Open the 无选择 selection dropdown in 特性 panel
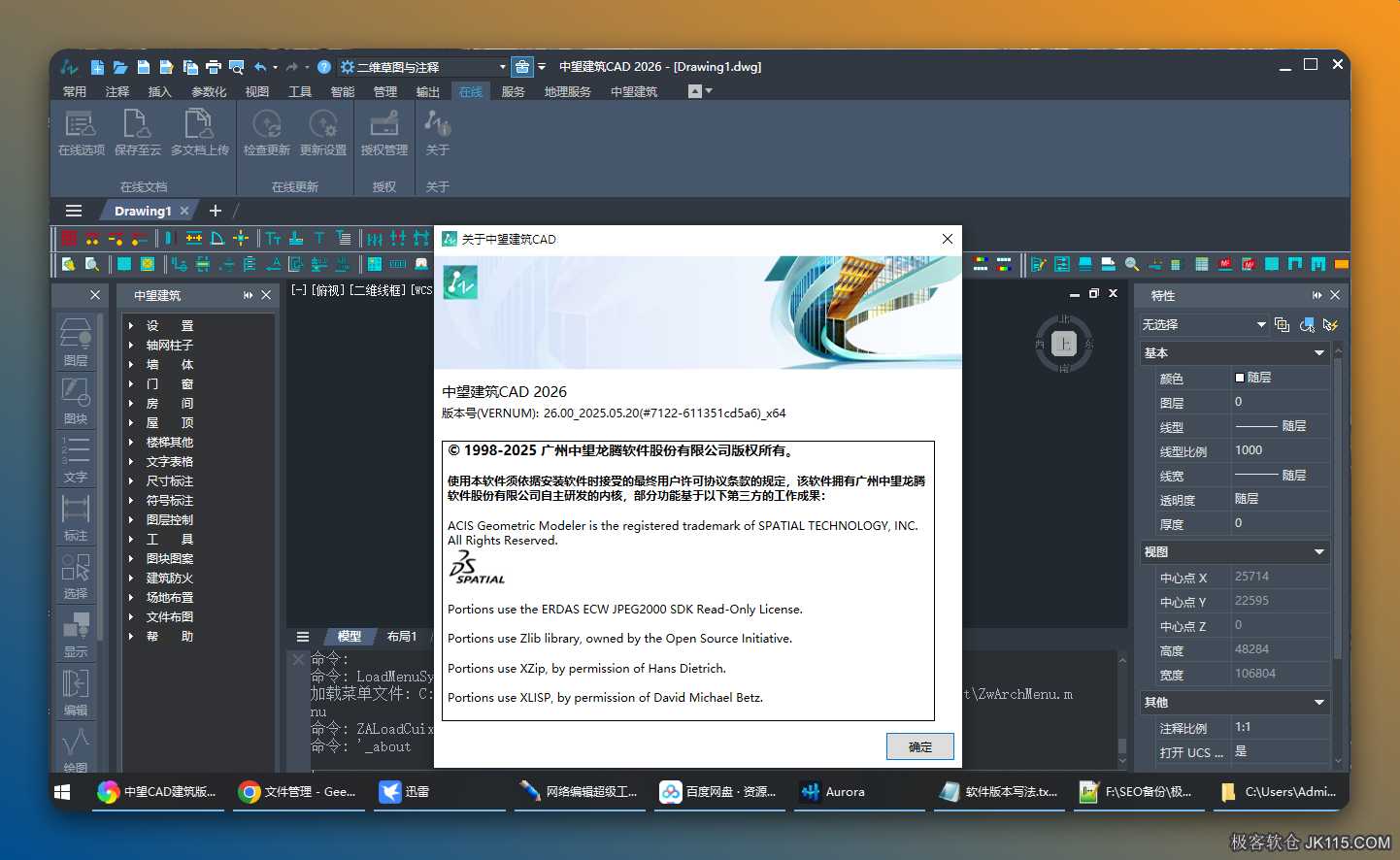1400x860 pixels. [x=1204, y=324]
